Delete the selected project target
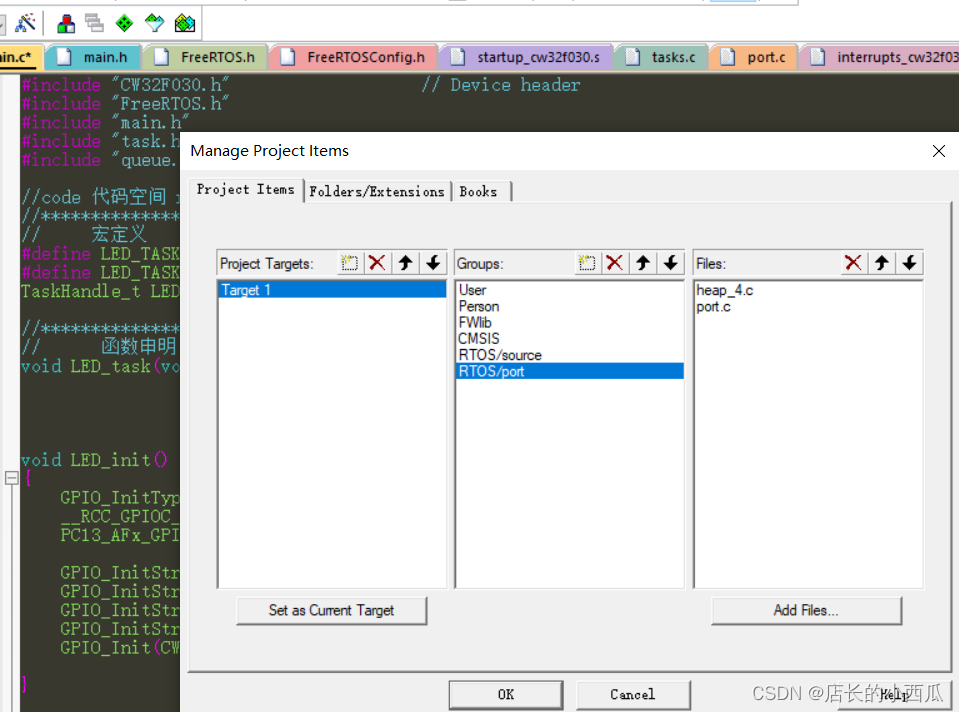Viewport: 959px width, 712px height. (377, 263)
